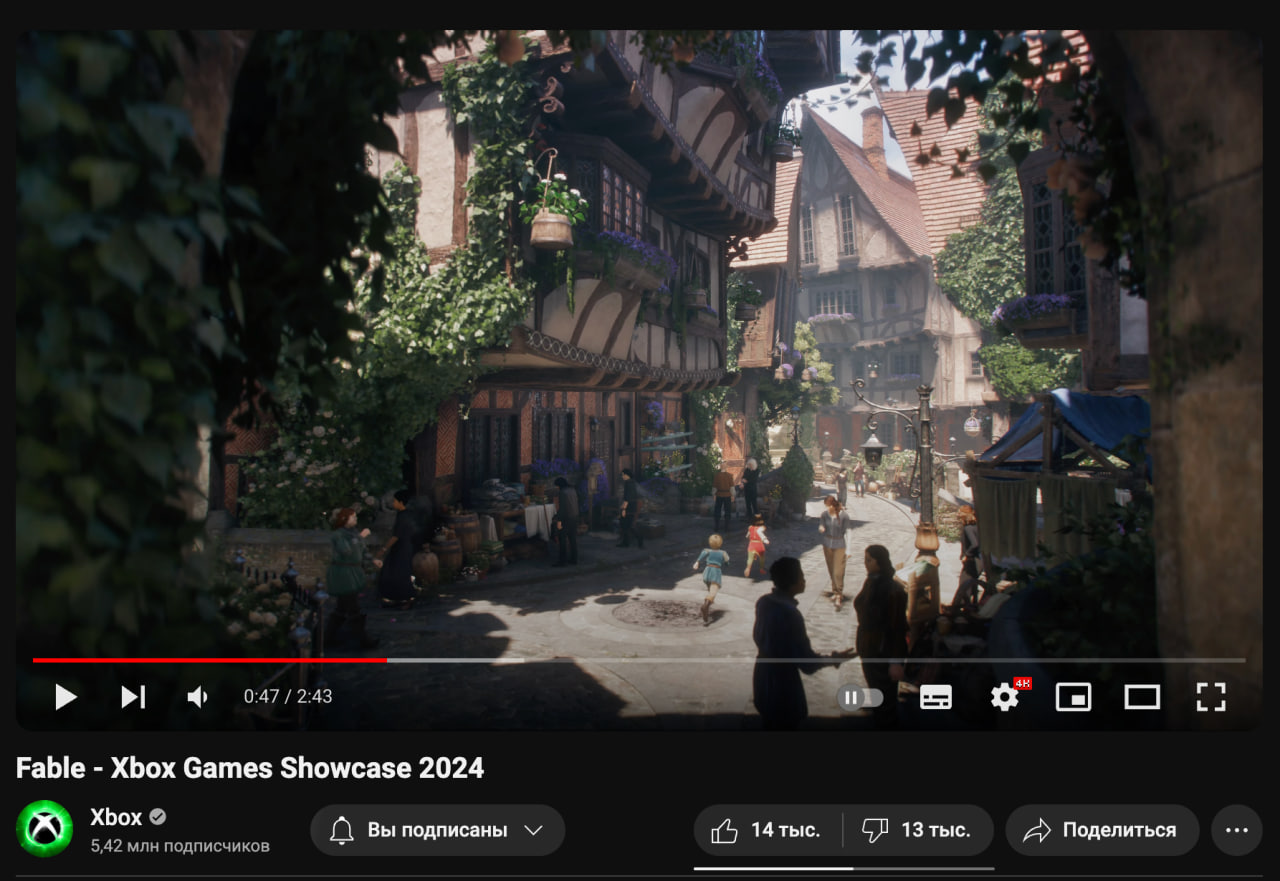This screenshot has height=881, width=1280.
Task: Open the Xbox channel name link
Action: click(117, 817)
